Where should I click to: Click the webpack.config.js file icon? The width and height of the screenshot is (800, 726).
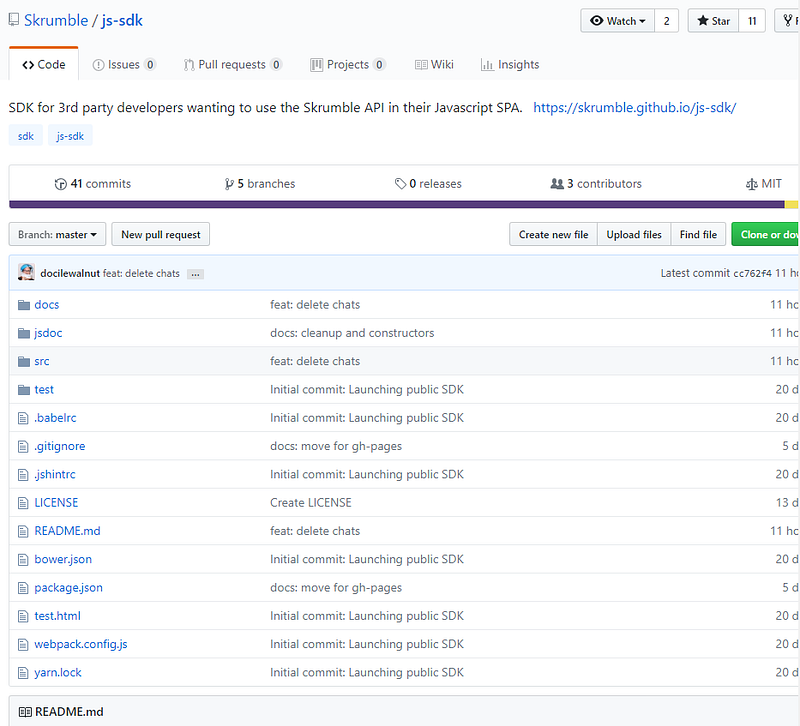tap(23, 645)
